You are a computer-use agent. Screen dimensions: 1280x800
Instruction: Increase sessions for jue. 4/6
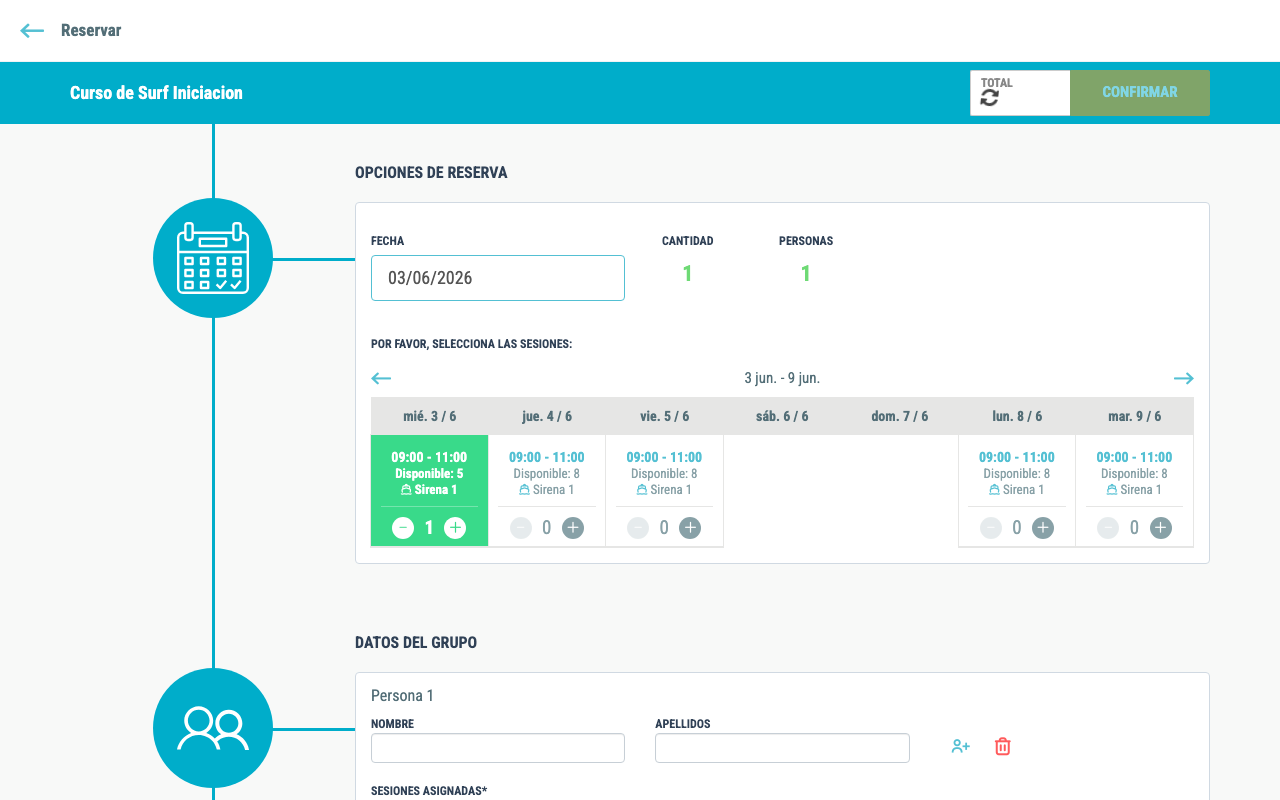573,528
